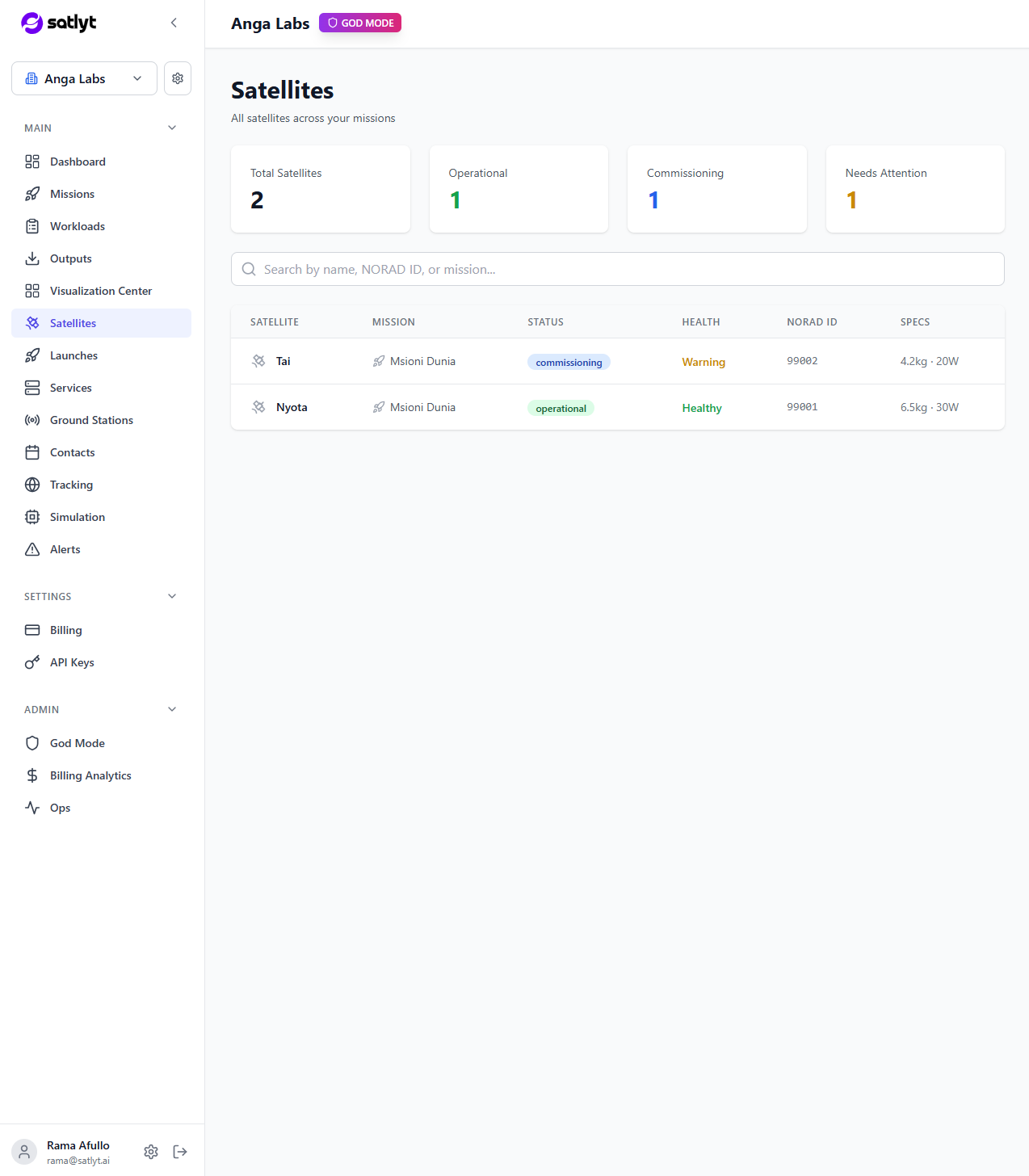Click the Simulation chip icon
The width and height of the screenshot is (1029, 1176).
(x=32, y=517)
